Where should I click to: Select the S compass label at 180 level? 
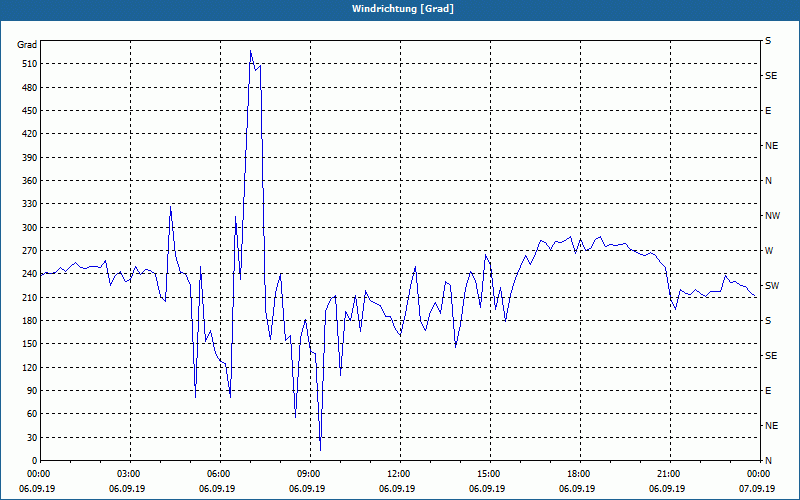(768, 320)
